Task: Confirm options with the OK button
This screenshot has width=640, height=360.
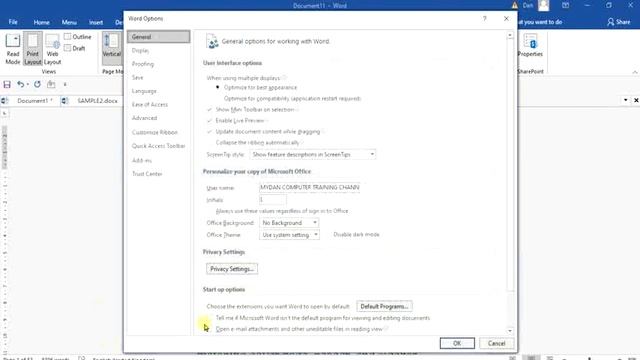Action: 457,343
